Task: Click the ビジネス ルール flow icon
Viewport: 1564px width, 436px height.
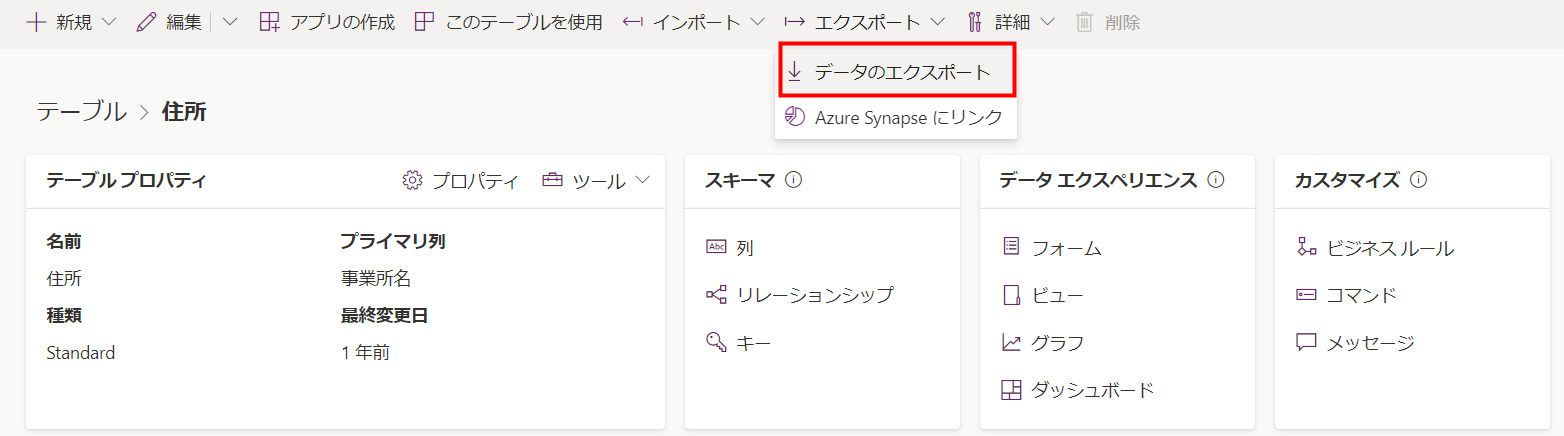Action: 1306,247
